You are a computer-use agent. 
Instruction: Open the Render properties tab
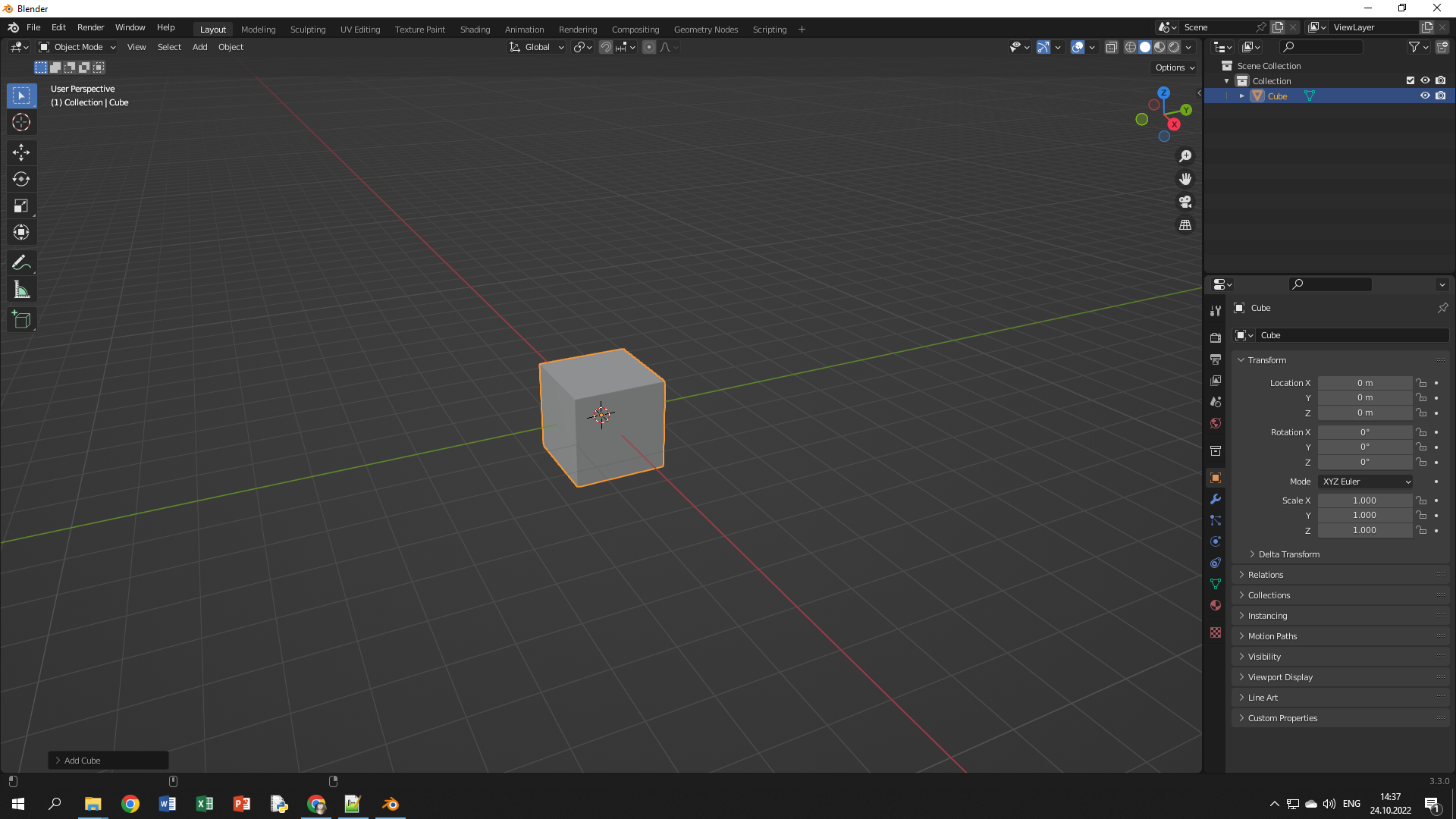point(1216,337)
